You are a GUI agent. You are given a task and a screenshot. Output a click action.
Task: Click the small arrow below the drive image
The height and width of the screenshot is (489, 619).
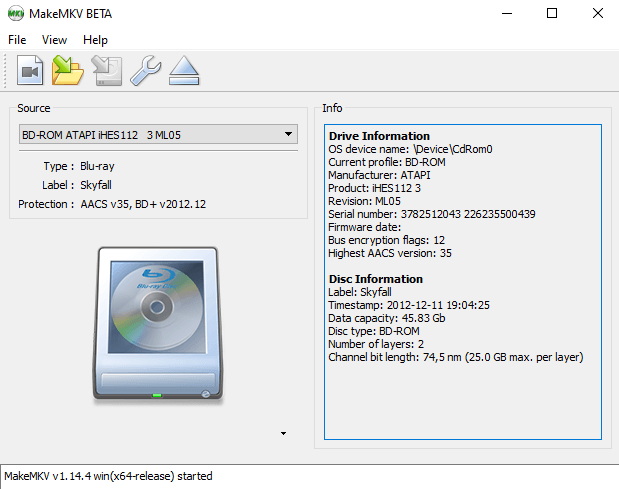coord(283,433)
